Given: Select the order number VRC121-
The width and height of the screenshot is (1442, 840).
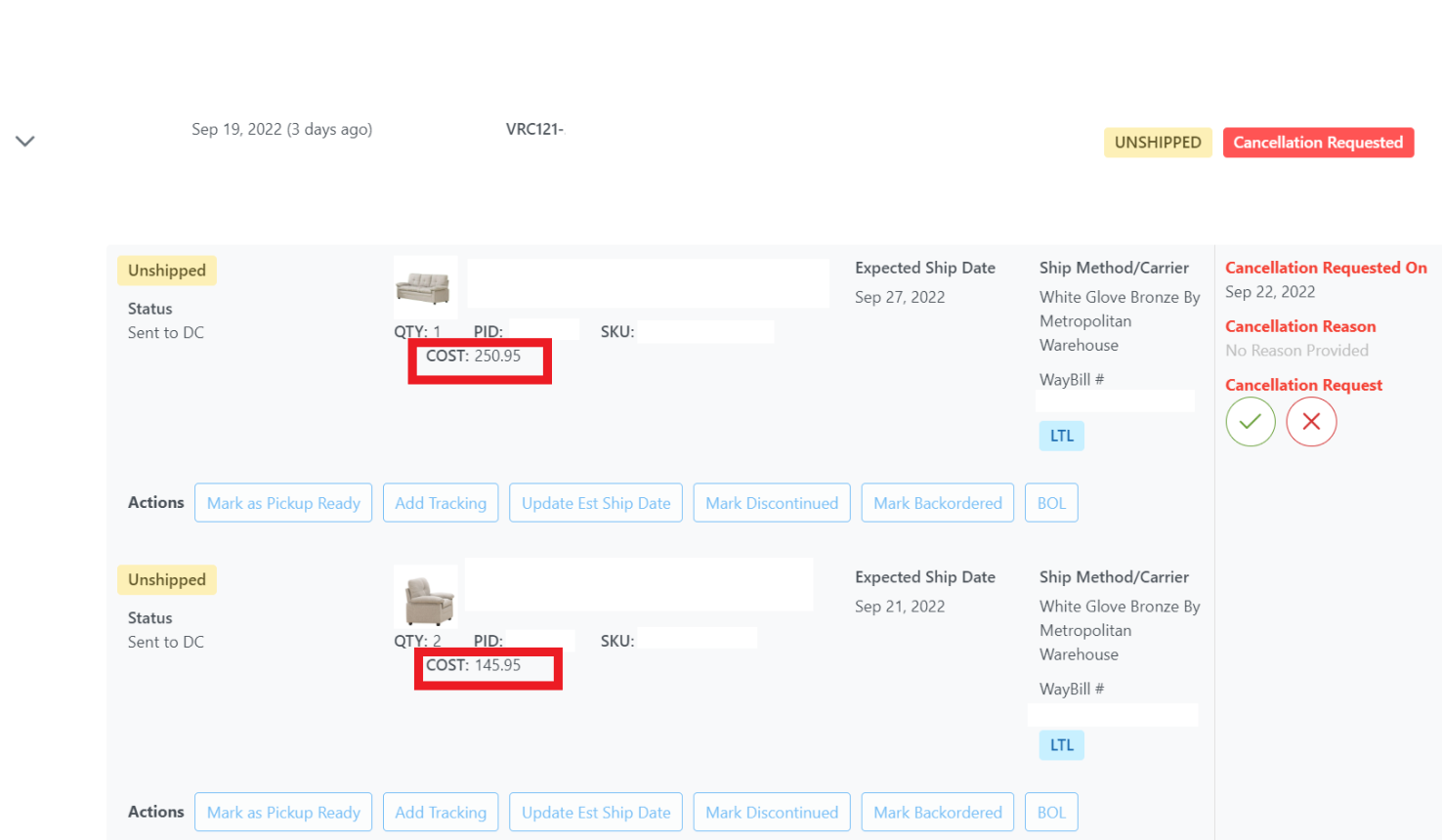Looking at the screenshot, I should 534,129.
